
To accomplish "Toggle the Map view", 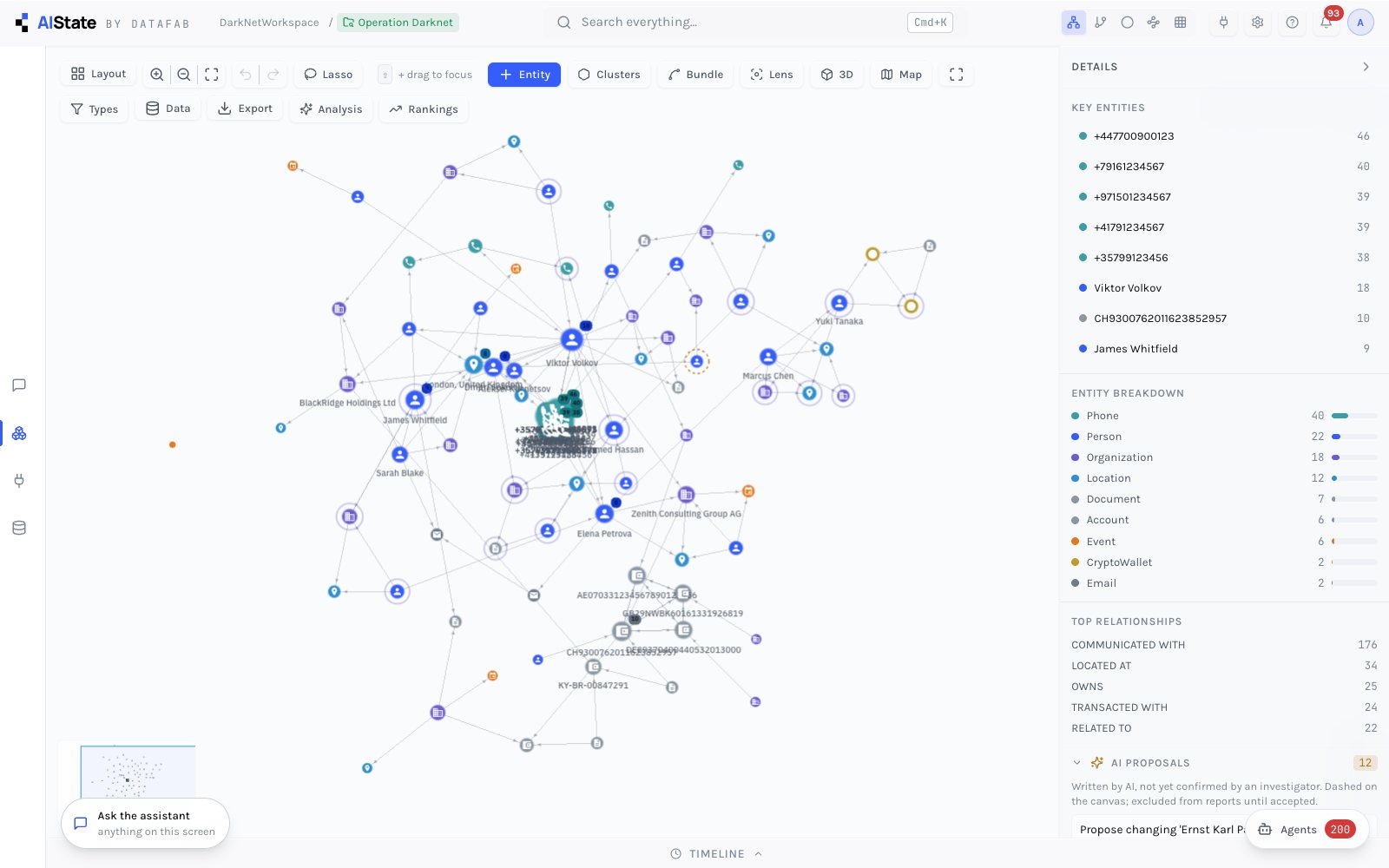I will click(x=901, y=75).
